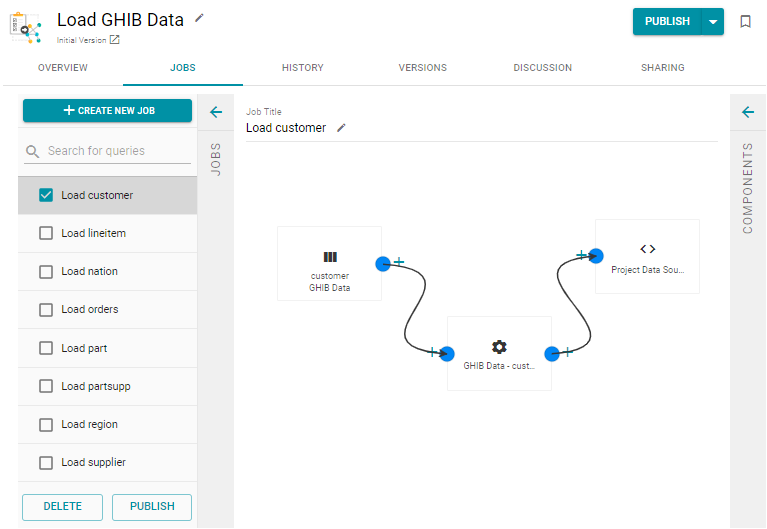This screenshot has height=529, width=767.
Task: Click the pencil icon beside Load customer title
Action: click(341, 128)
